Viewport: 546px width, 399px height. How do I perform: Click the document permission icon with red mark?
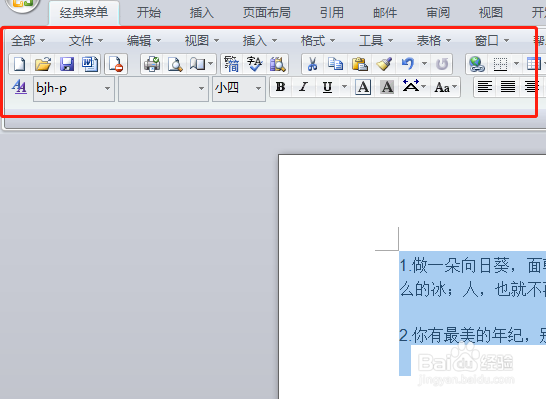point(116,64)
